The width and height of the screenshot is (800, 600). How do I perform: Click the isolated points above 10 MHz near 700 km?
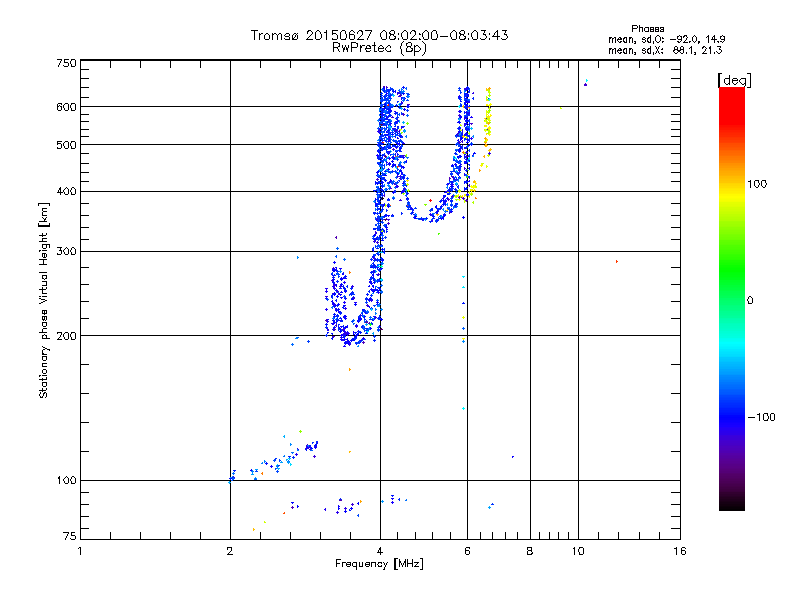coord(586,83)
